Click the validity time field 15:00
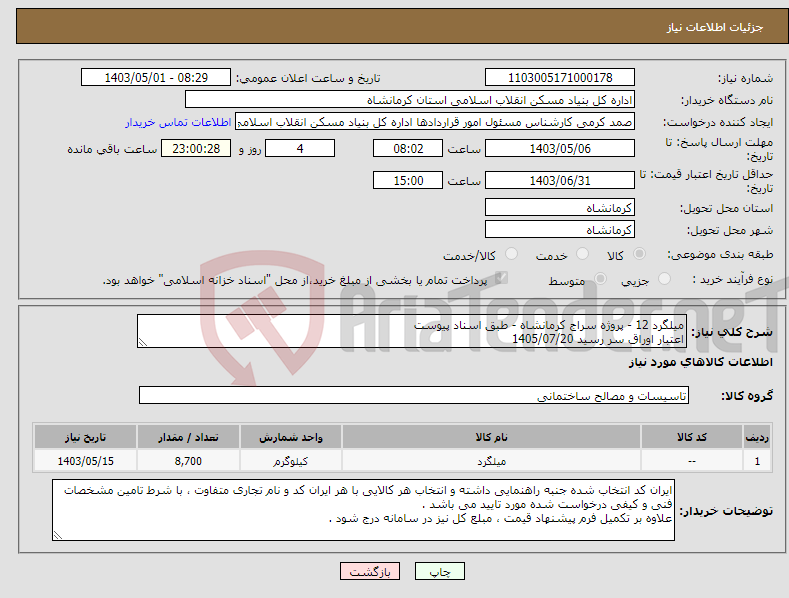The image size is (789, 598). point(408,180)
